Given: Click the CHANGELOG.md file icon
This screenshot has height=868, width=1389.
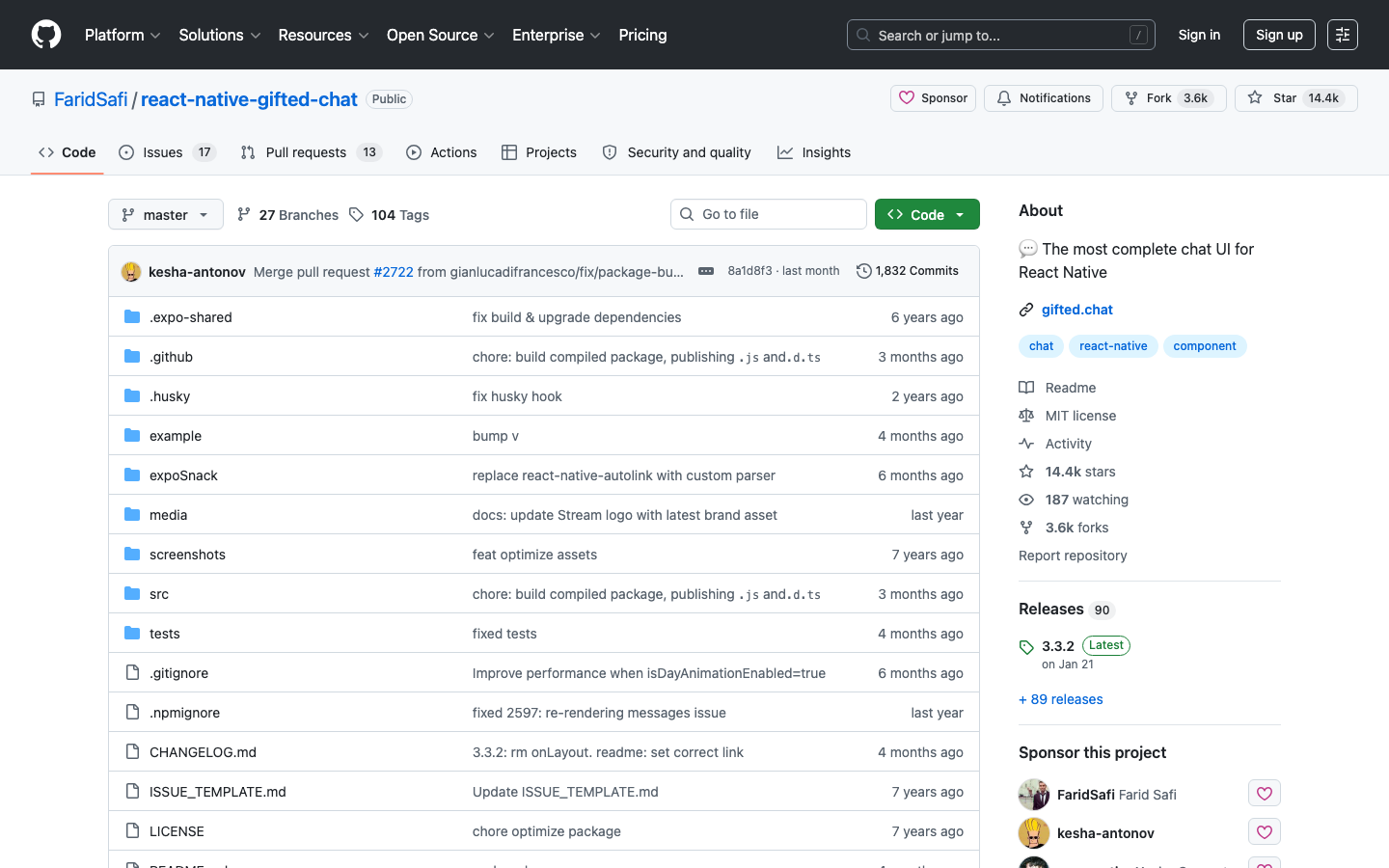Looking at the screenshot, I should (132, 752).
